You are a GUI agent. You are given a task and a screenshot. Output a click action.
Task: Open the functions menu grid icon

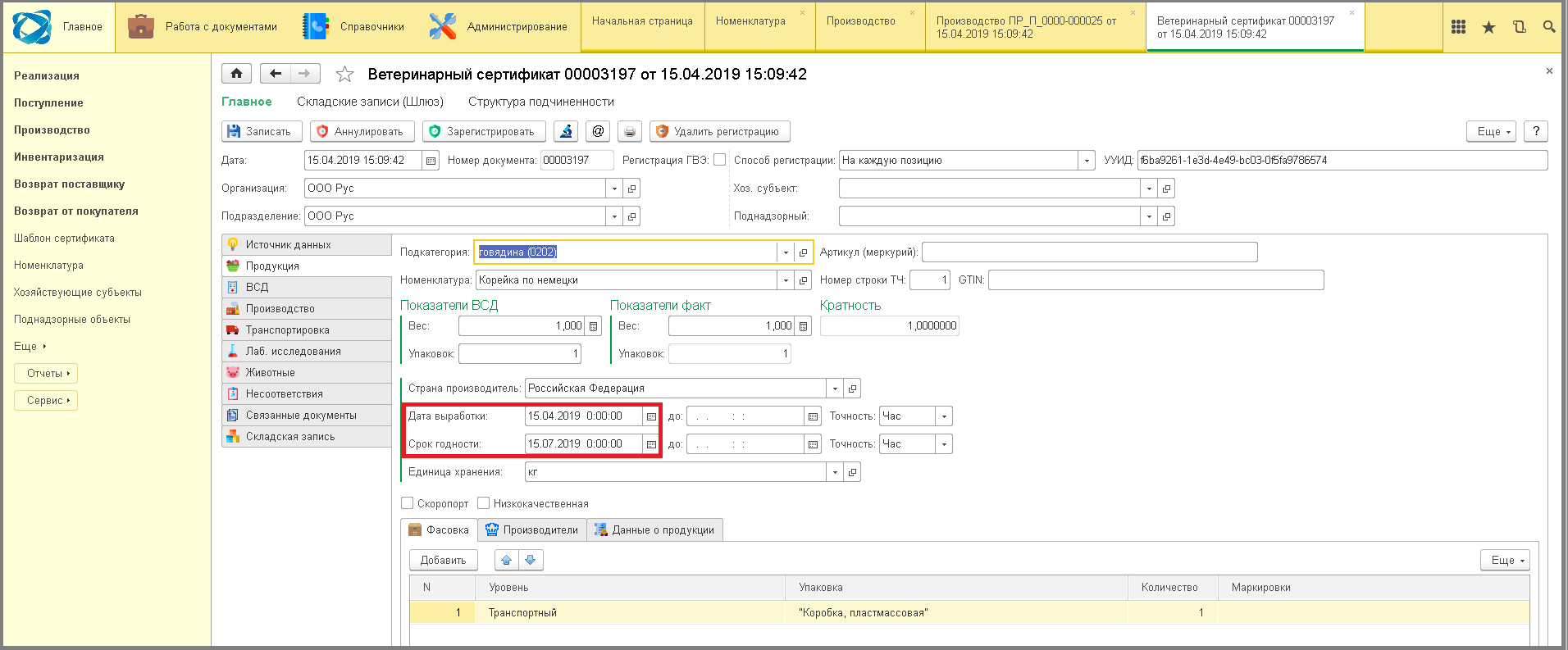tap(1458, 27)
